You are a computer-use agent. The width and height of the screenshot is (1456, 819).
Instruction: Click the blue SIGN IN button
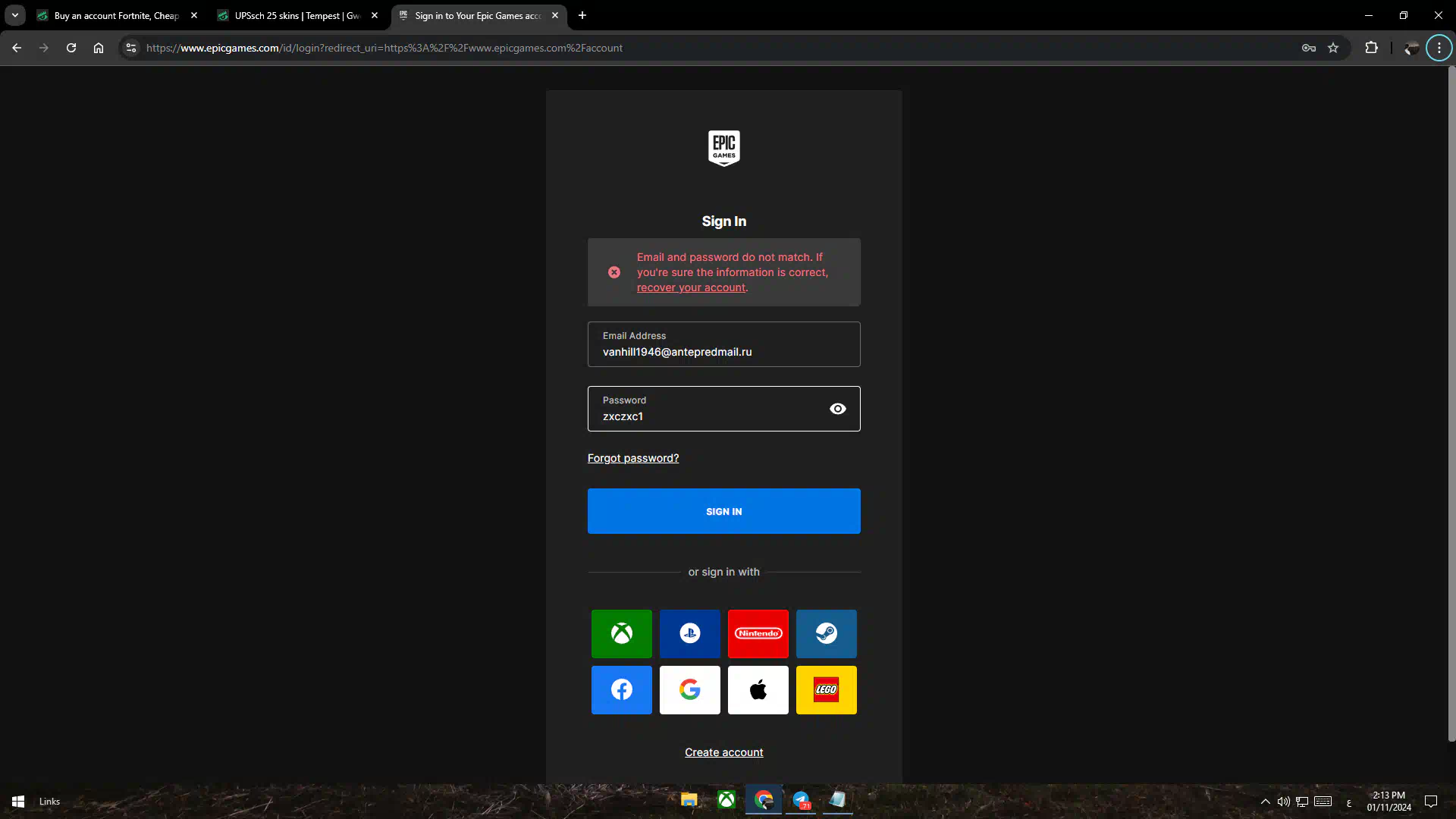point(723,511)
